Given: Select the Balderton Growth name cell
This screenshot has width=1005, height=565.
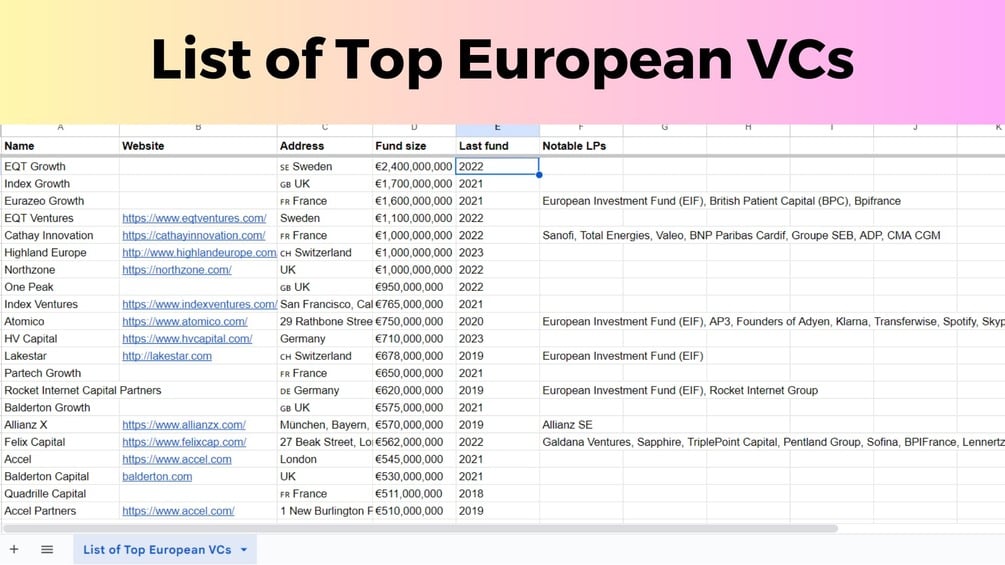Looking at the screenshot, I should pos(60,408).
